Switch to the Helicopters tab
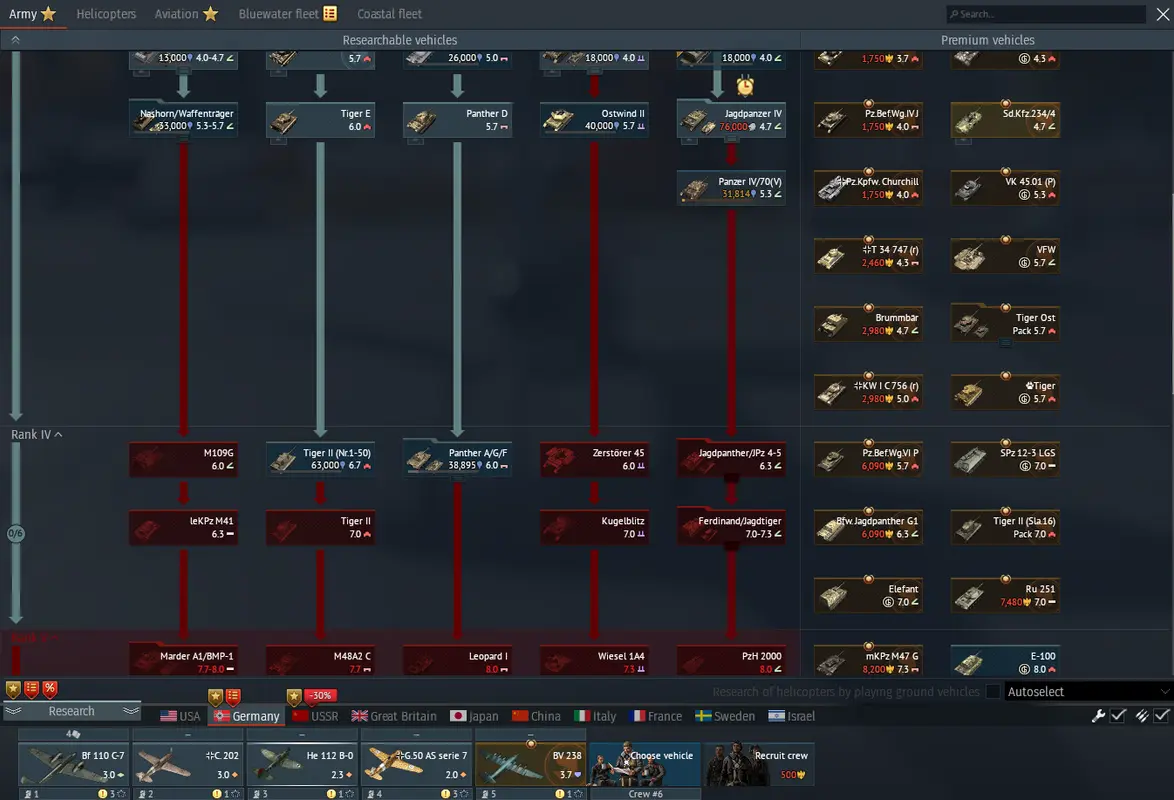Image resolution: width=1174 pixels, height=800 pixels. [106, 14]
